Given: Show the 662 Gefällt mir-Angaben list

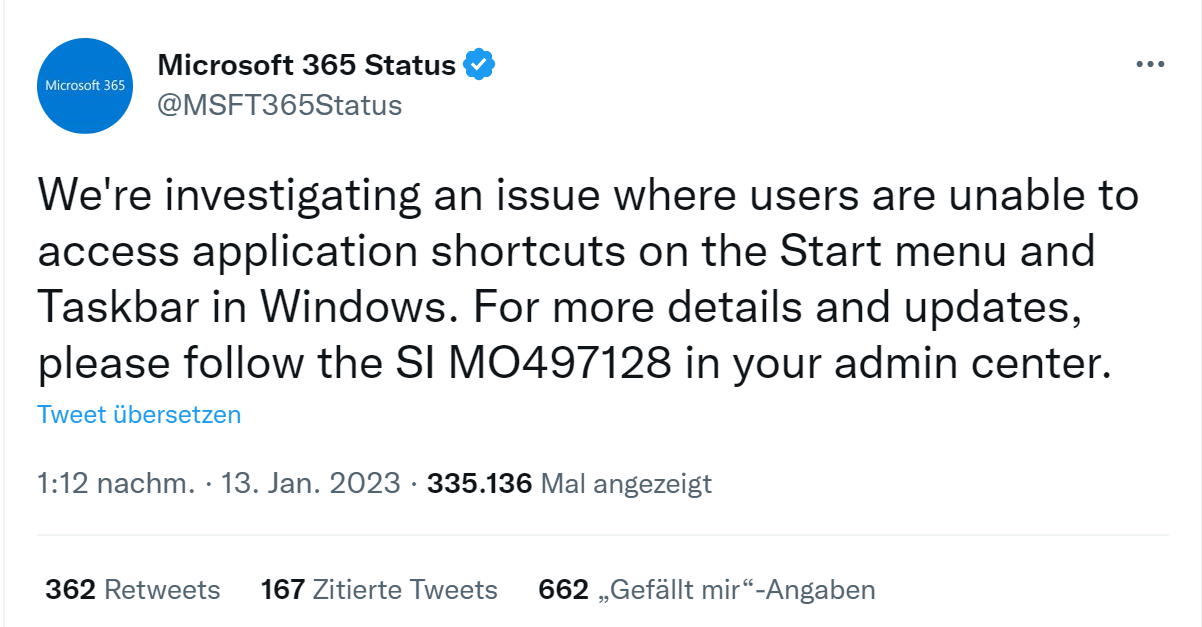Looking at the screenshot, I should click(x=707, y=590).
